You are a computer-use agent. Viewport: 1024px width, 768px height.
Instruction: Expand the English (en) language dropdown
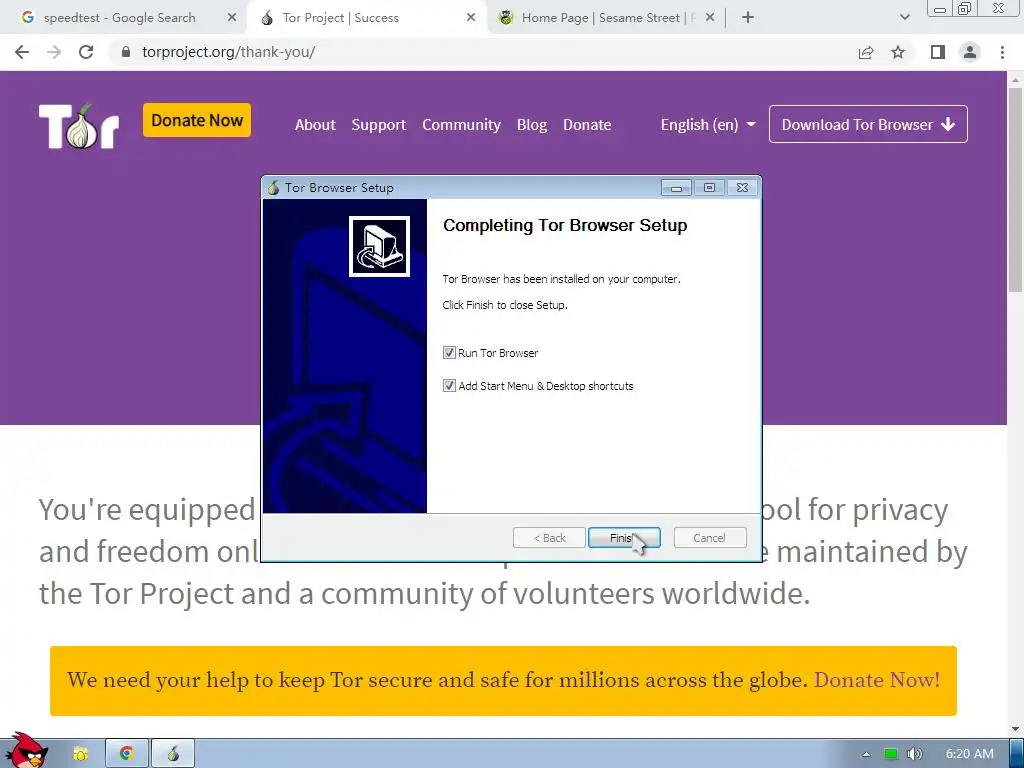(x=708, y=124)
